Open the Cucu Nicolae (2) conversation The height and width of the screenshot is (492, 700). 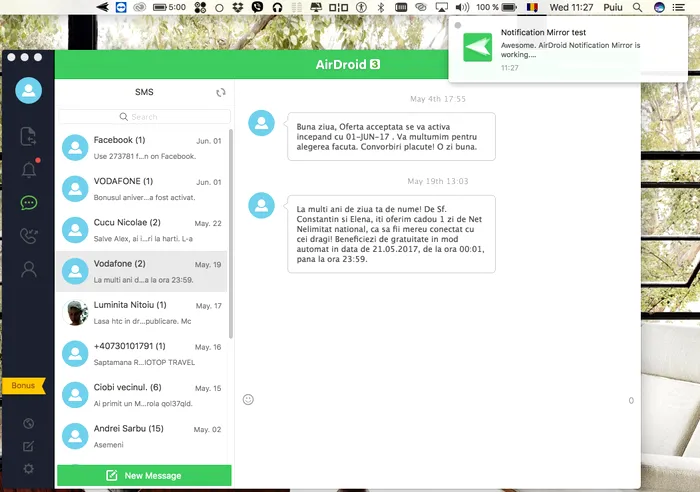pos(142,230)
